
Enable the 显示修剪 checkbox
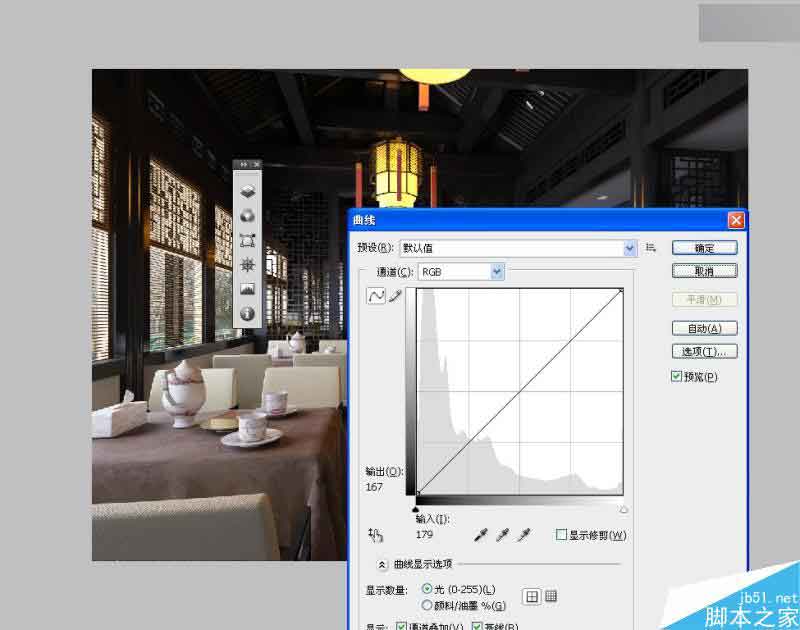click(x=562, y=535)
